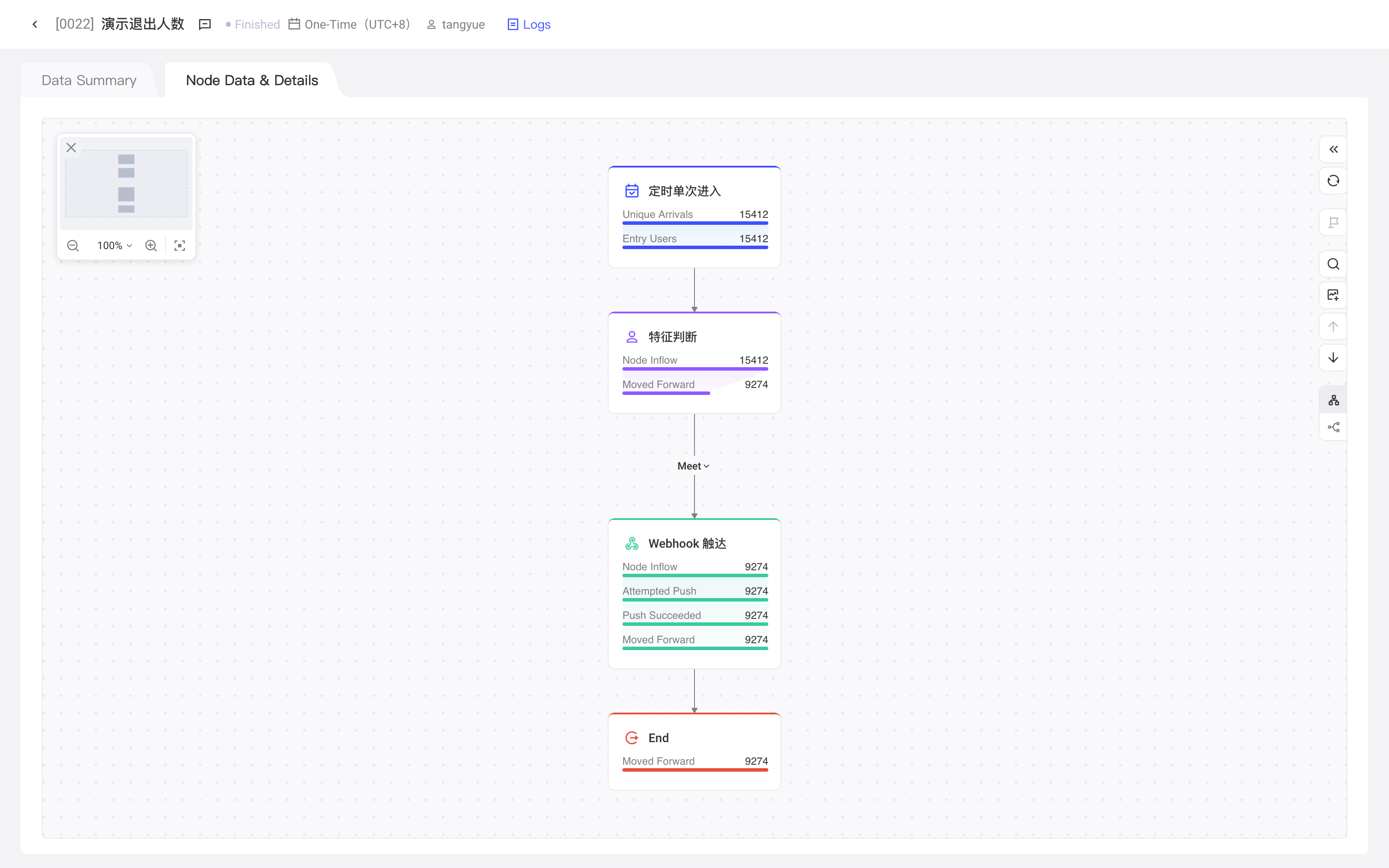Open the canvas search tool
The width and height of the screenshot is (1389, 868).
(x=1333, y=264)
